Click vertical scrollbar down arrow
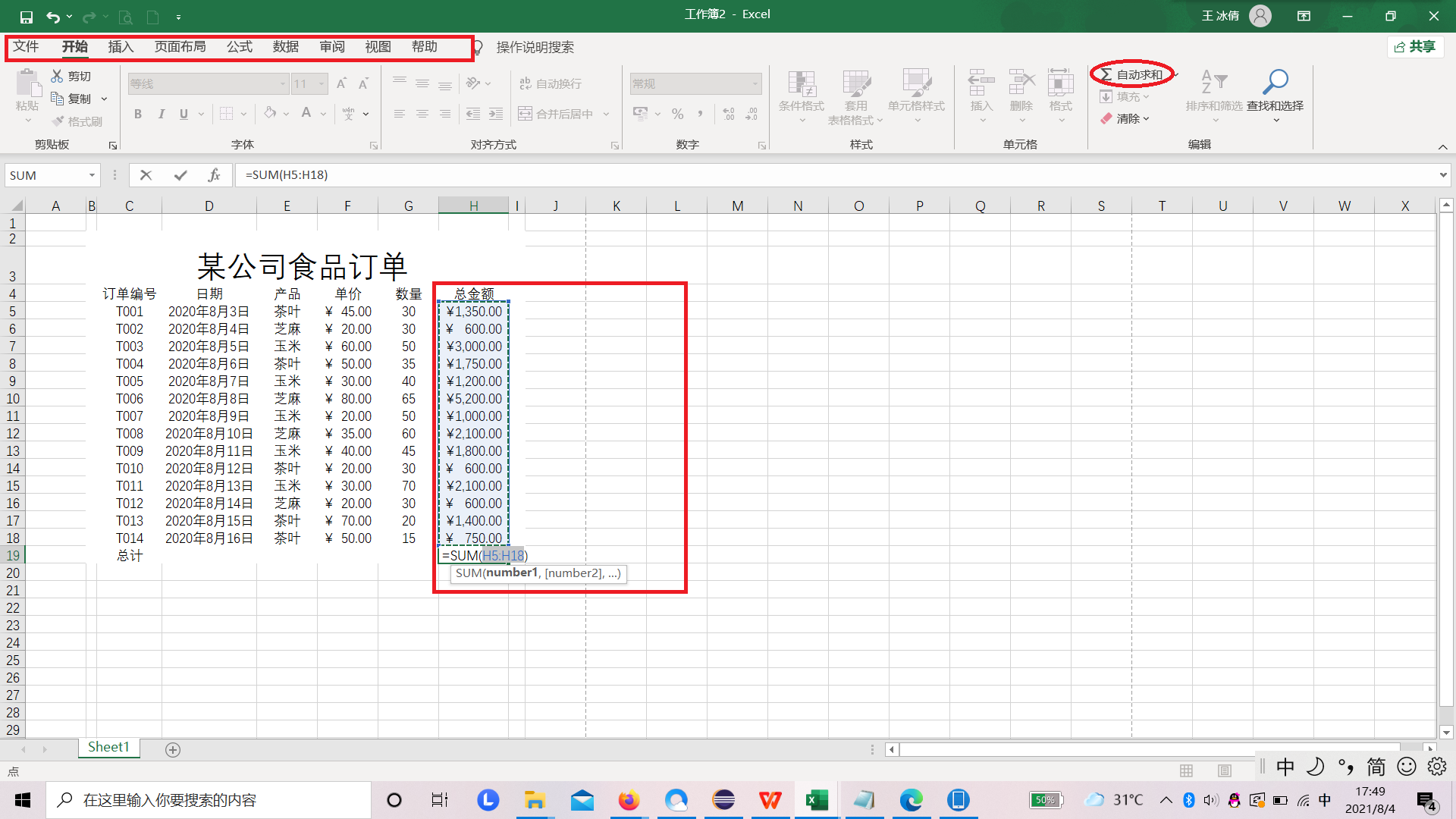The width and height of the screenshot is (1456, 819). pos(1446,733)
